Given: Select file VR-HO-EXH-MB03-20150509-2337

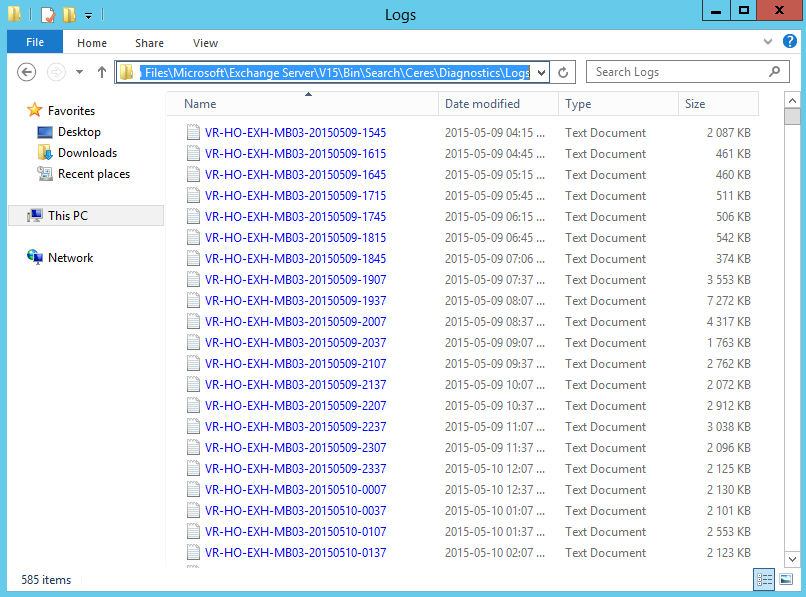Looking at the screenshot, I should (296, 469).
